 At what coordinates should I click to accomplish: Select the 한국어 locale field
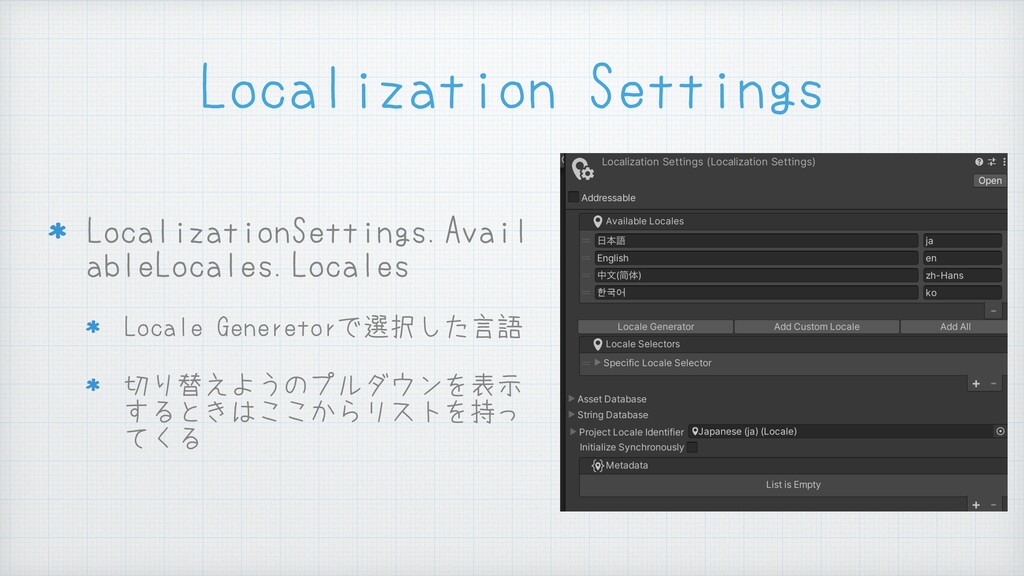coord(756,293)
